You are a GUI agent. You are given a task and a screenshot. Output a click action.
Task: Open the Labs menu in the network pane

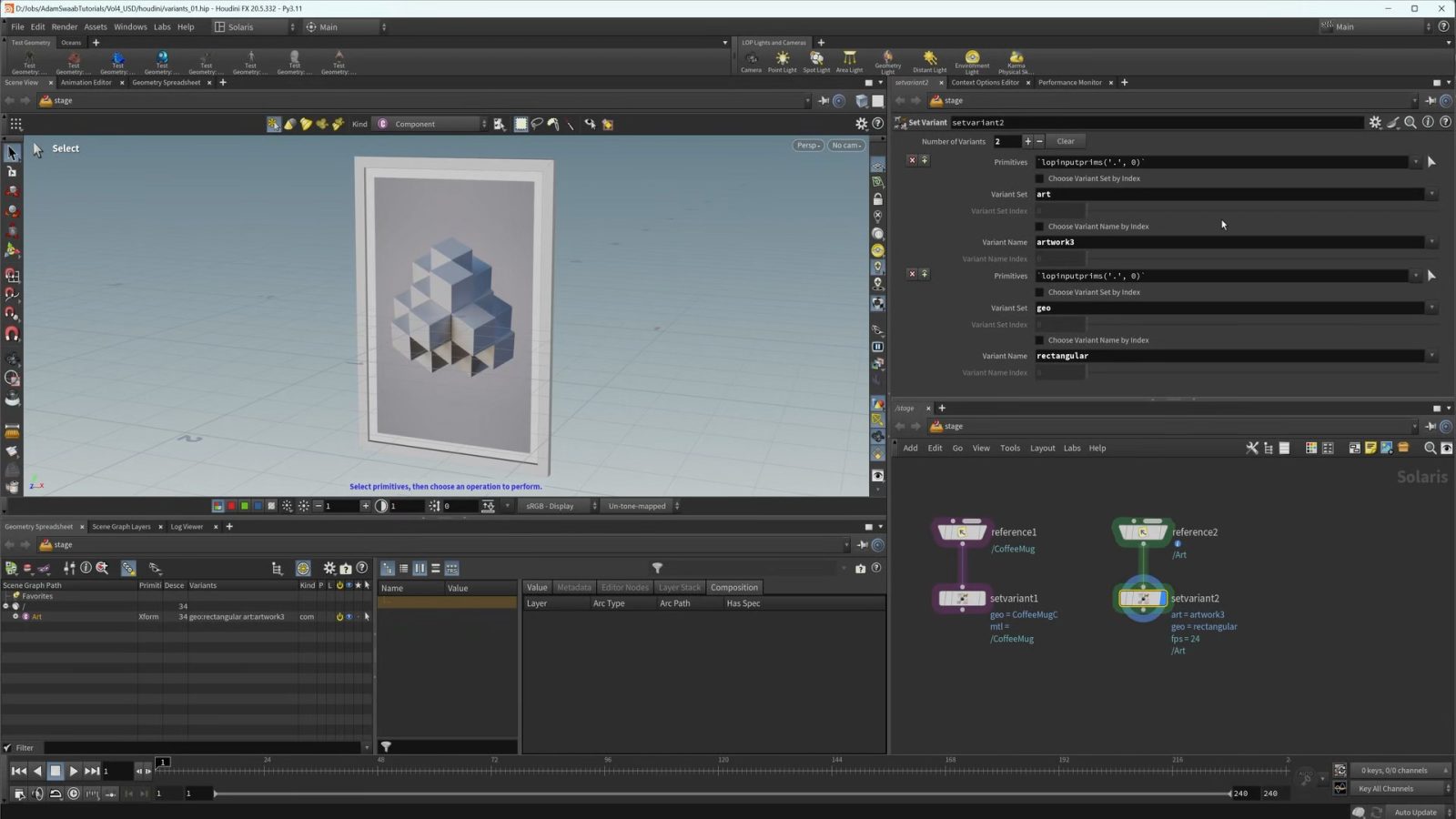[x=1072, y=448]
